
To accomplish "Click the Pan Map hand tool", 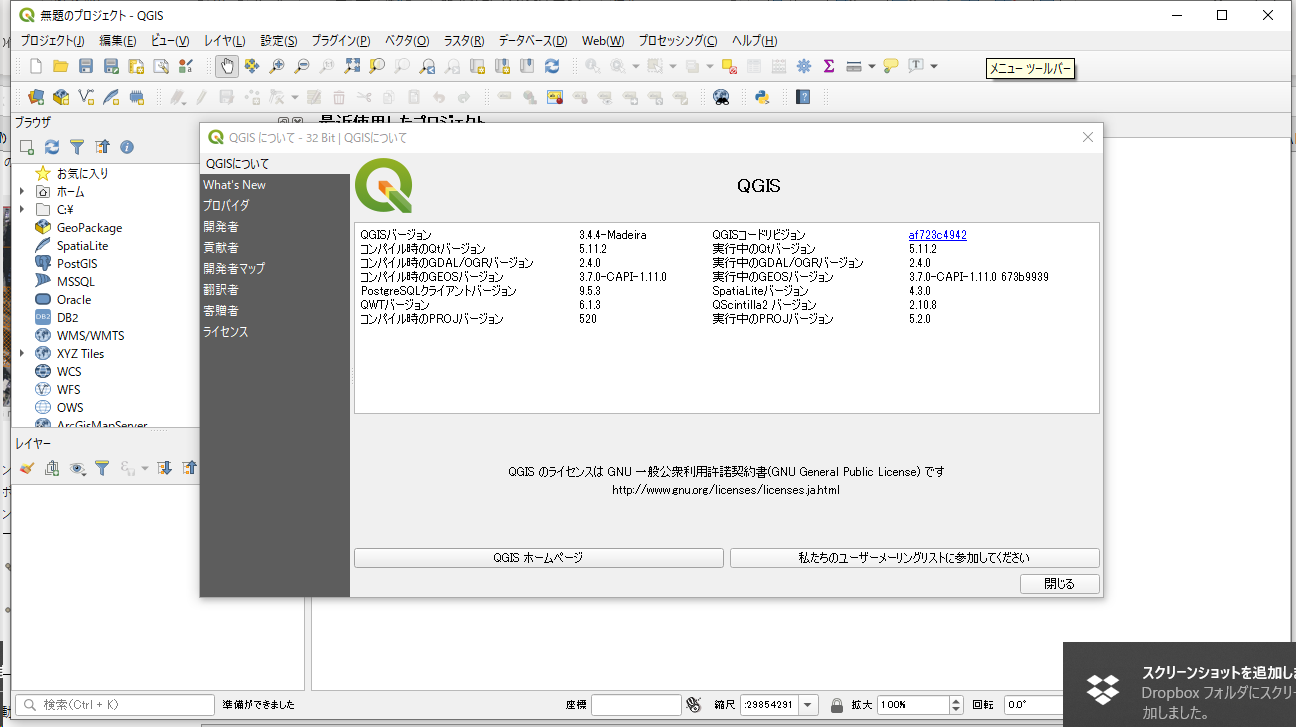I will (x=227, y=66).
